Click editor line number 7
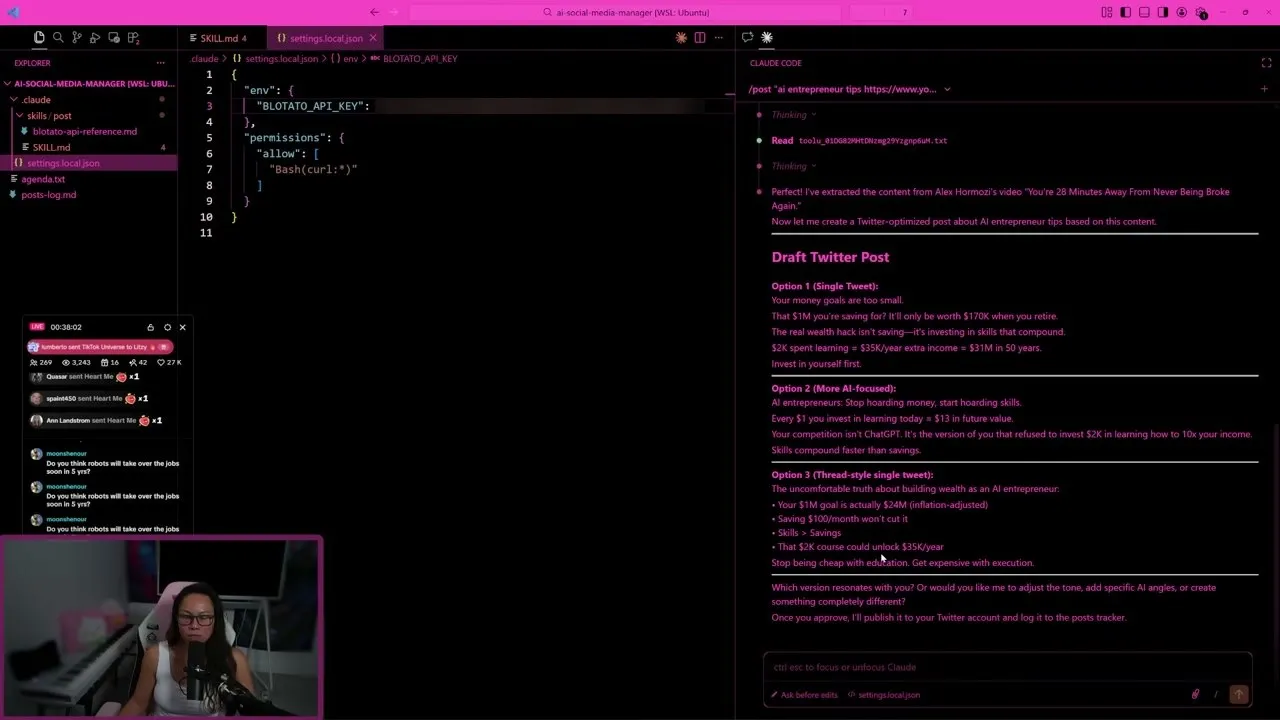 [209, 169]
